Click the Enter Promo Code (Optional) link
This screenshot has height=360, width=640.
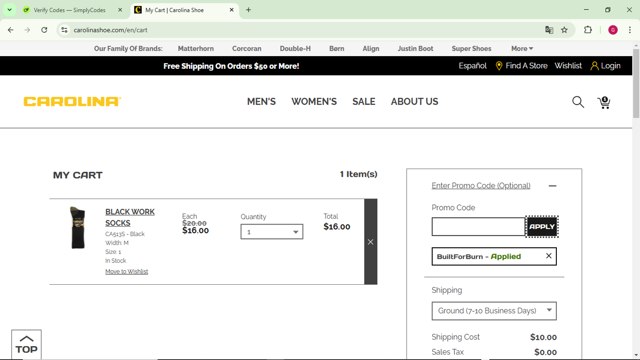(x=481, y=186)
